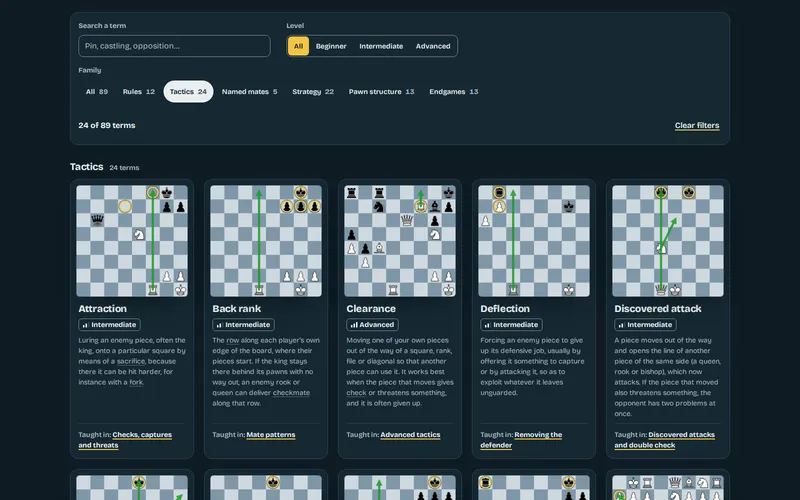Choose the Rules 12 family tab
Viewport: 800px width, 500px height.
[x=138, y=92]
